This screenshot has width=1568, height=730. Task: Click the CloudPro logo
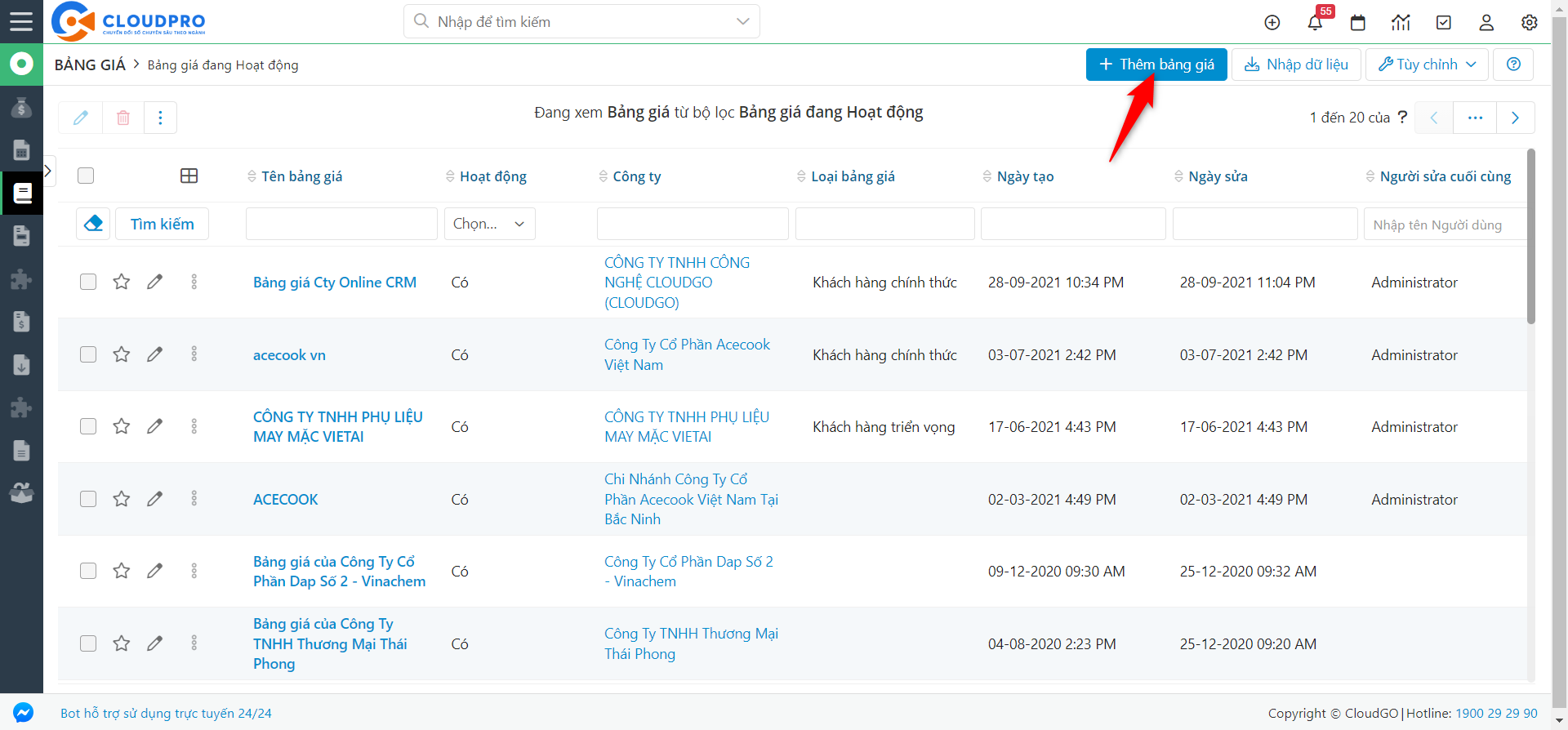click(128, 21)
